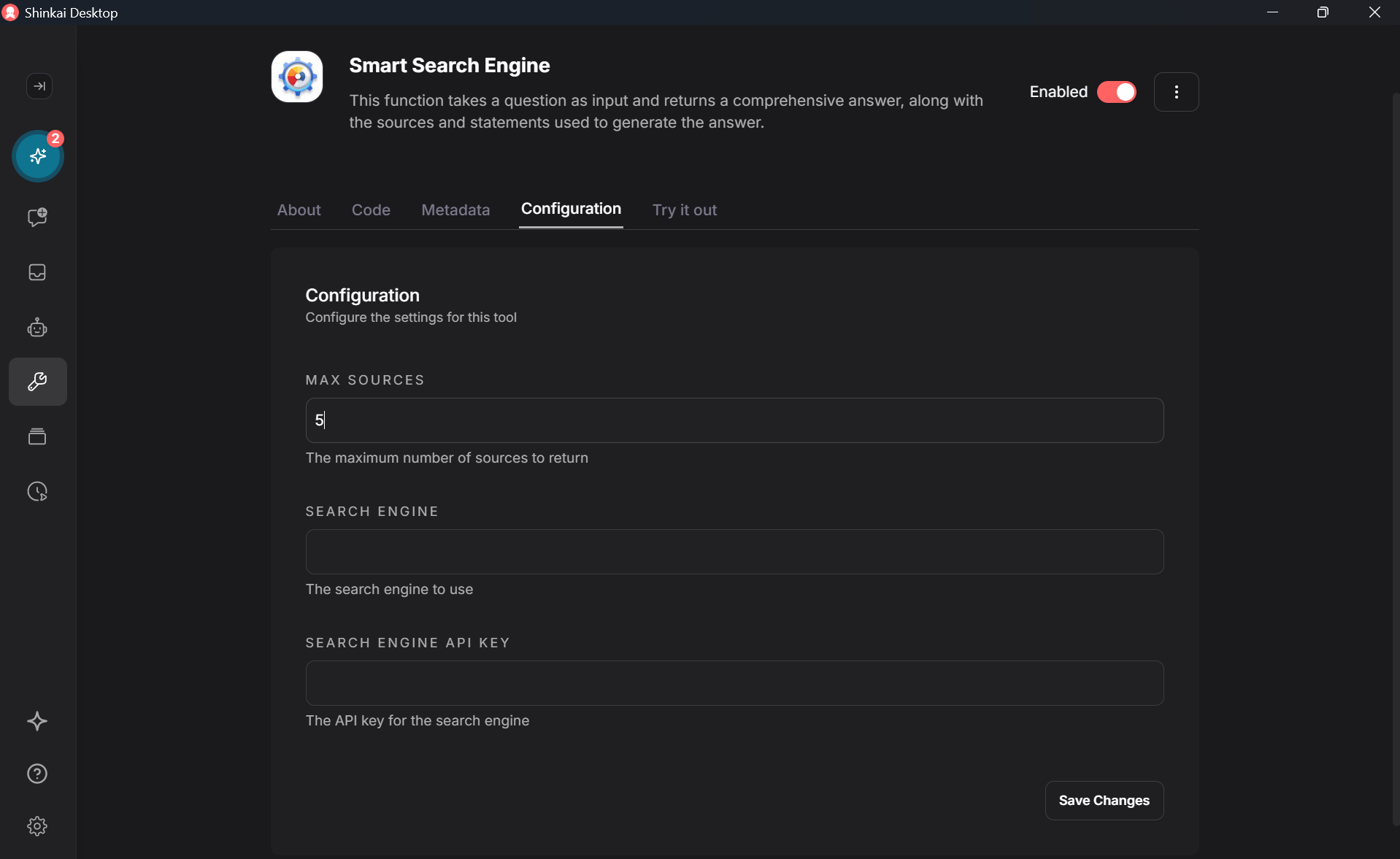The width and height of the screenshot is (1400, 859).
Task: Switch to the Try it out tab
Action: tap(684, 210)
